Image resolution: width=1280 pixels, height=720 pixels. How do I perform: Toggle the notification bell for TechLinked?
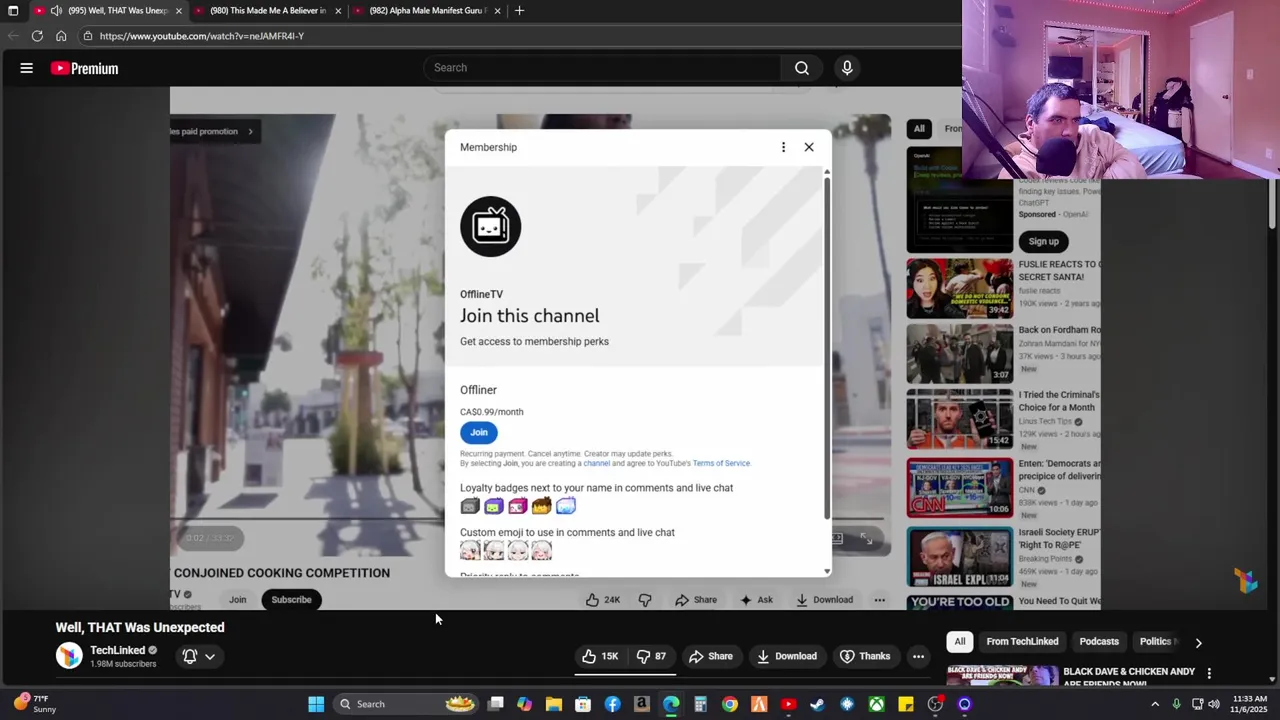pyautogui.click(x=199, y=656)
